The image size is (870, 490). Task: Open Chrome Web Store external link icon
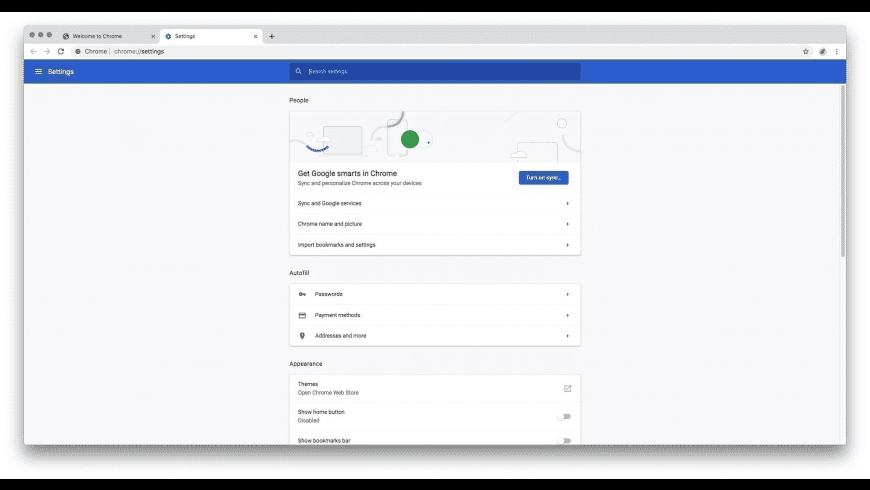click(x=568, y=388)
